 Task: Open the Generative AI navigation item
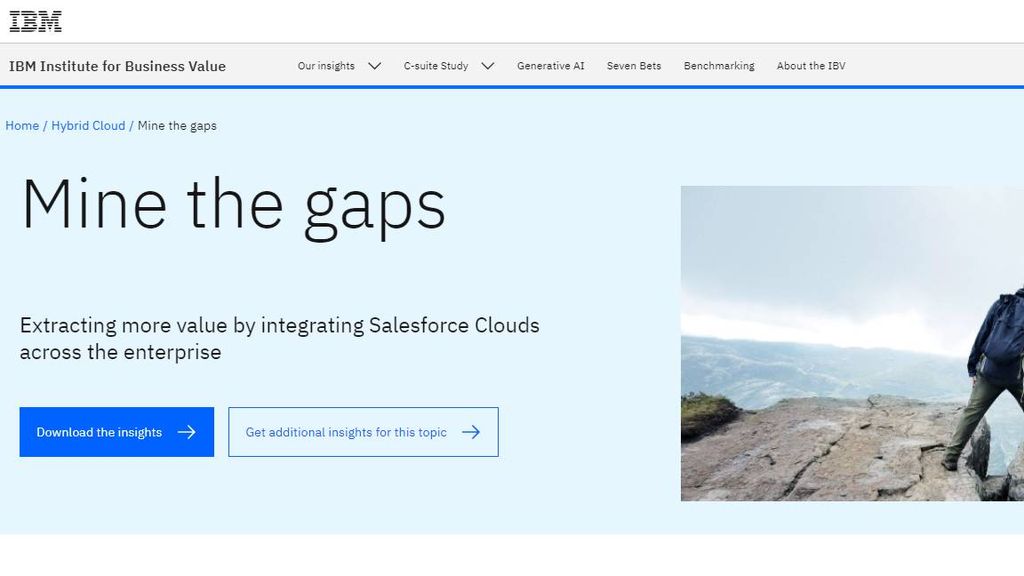pyautogui.click(x=551, y=65)
